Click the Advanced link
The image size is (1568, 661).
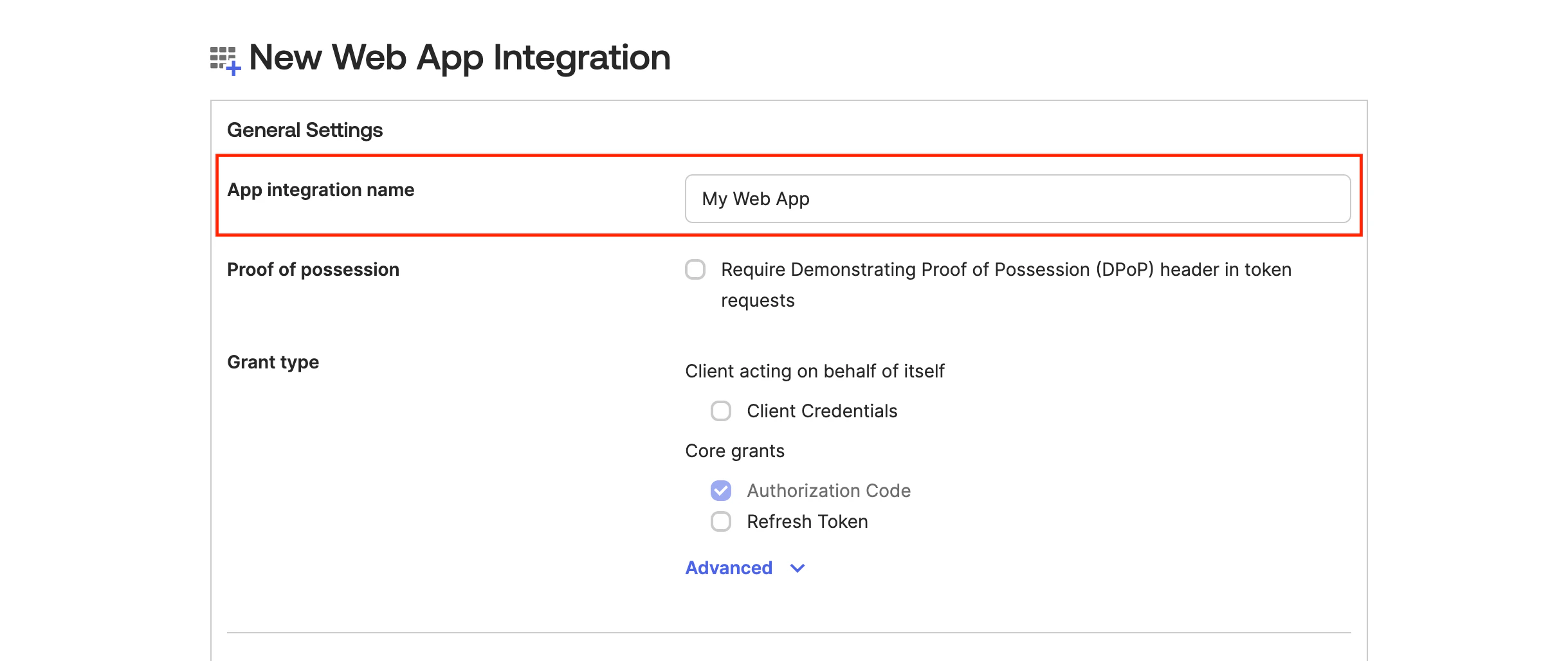pyautogui.click(x=729, y=568)
